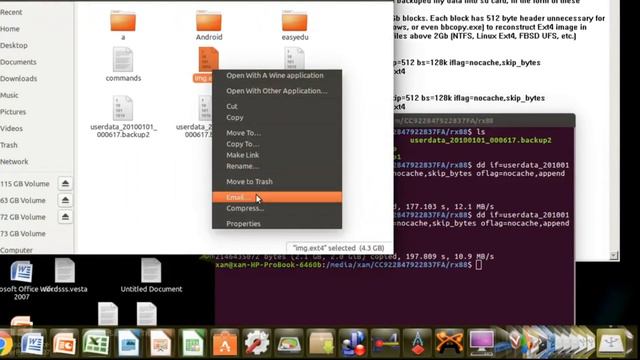Screen dimensions: 640x360
Task: Open the 73 GB Volume in sidebar
Action: 23,233
